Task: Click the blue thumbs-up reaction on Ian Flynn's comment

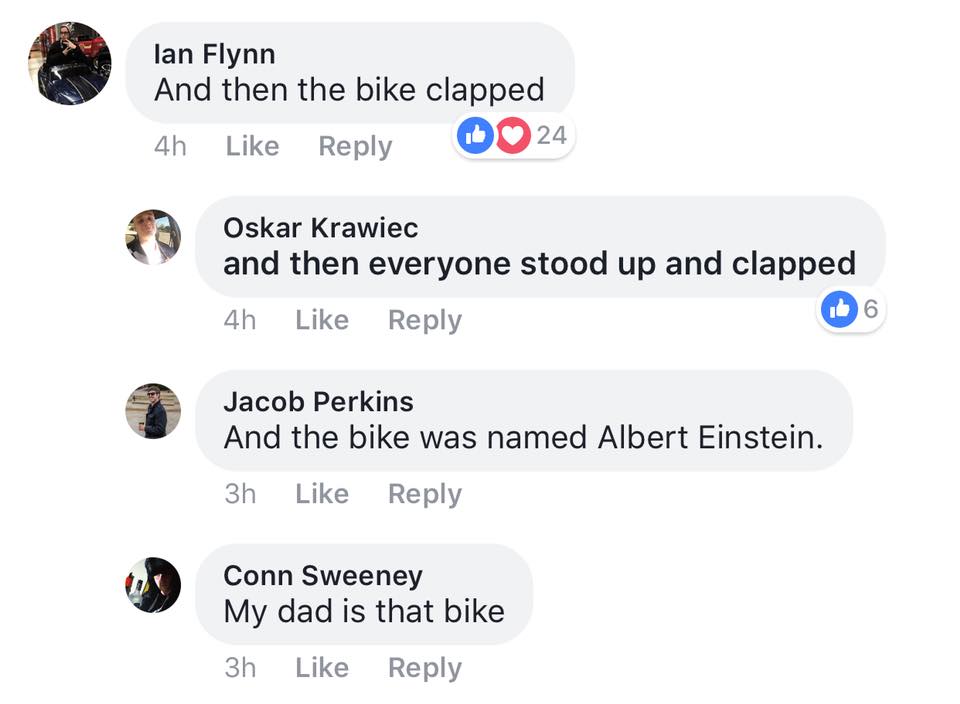Action: [475, 135]
